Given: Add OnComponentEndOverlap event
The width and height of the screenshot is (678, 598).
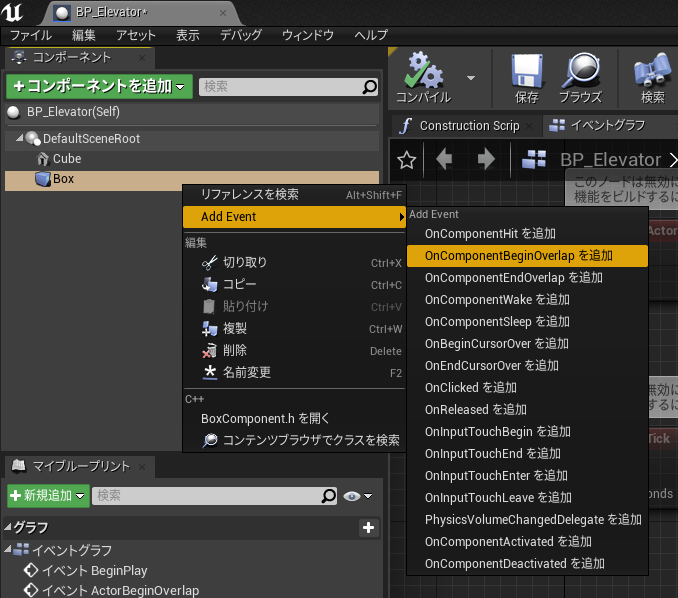Looking at the screenshot, I should [x=528, y=278].
